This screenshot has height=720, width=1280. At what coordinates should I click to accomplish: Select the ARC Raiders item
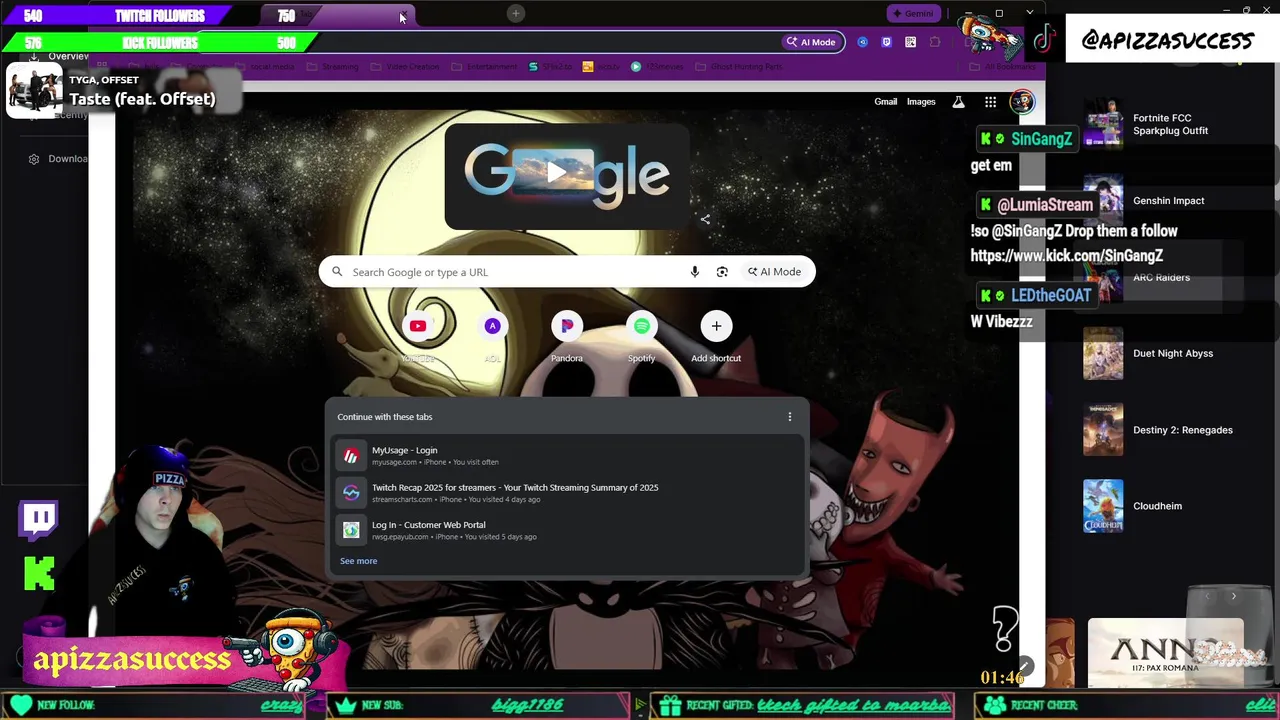pyautogui.click(x=1160, y=277)
